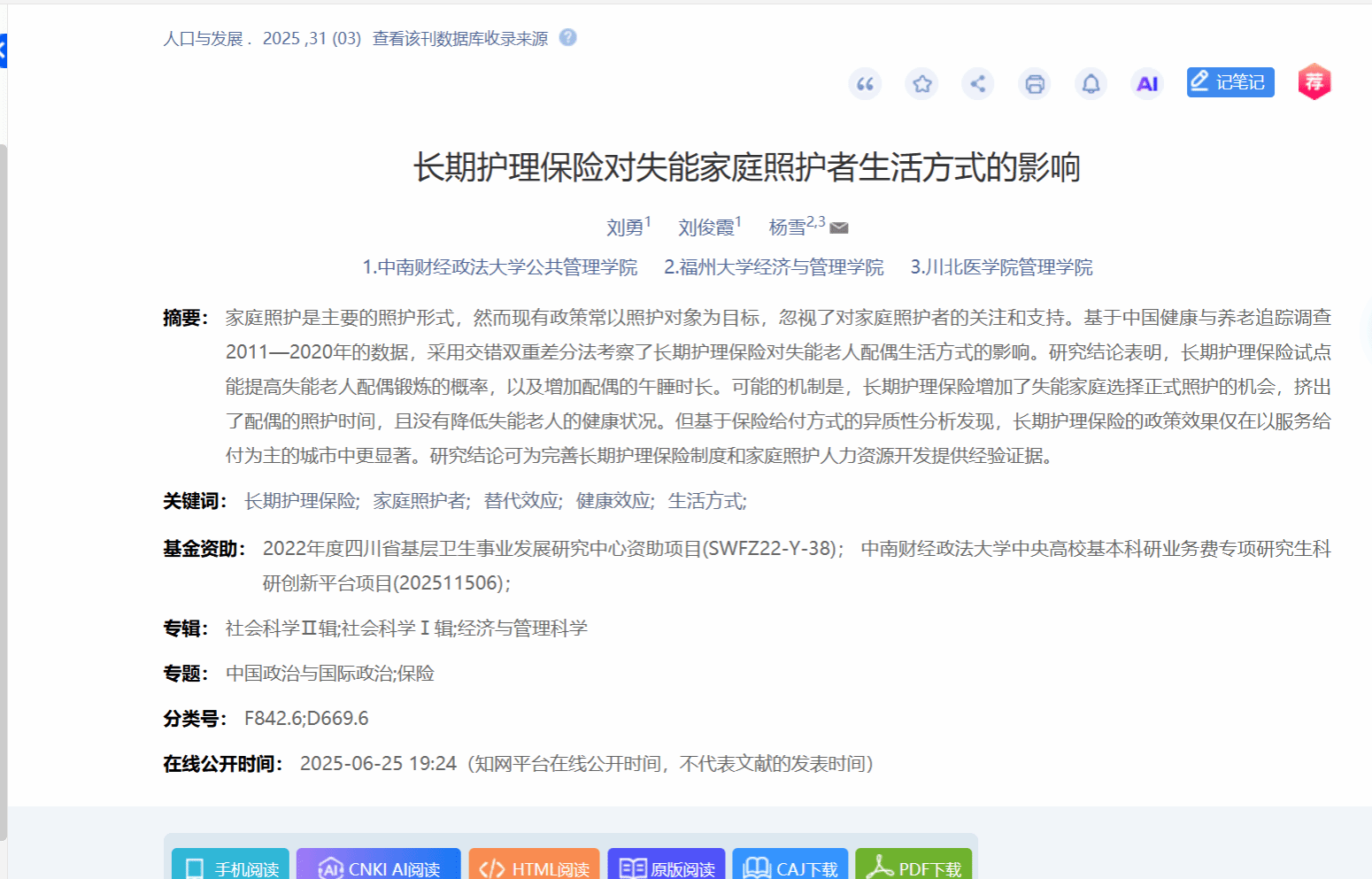Open keyword 长期护理保险 link
Image resolution: width=1372 pixels, height=879 pixels.
click(301, 501)
